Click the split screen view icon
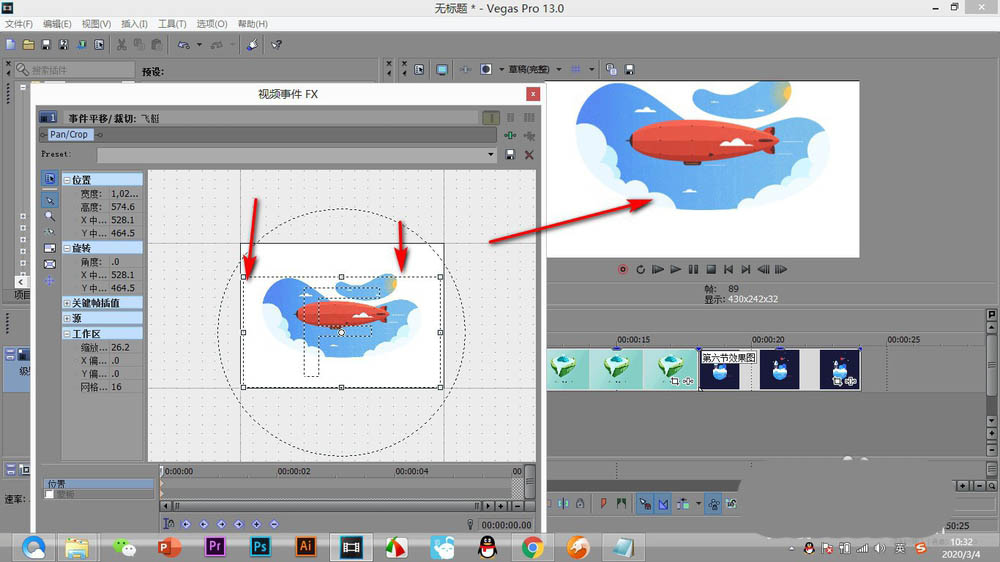 [x=486, y=70]
